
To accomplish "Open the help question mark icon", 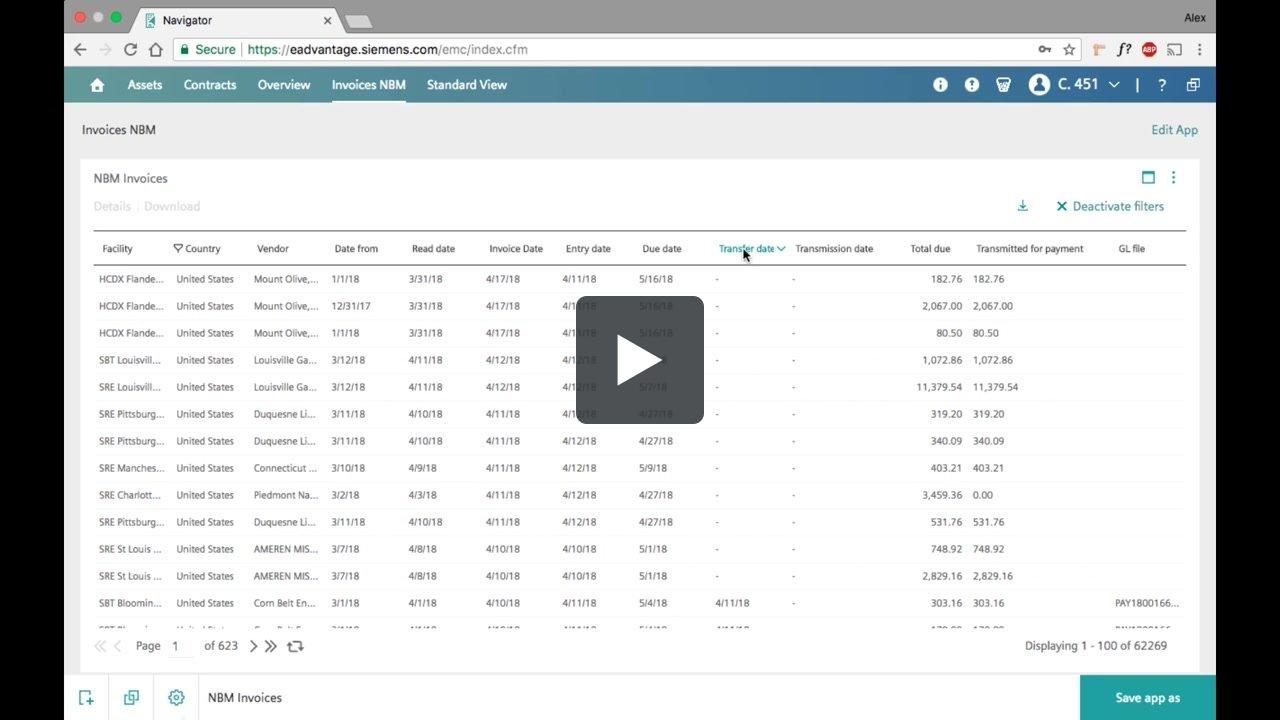I will pos(1162,85).
